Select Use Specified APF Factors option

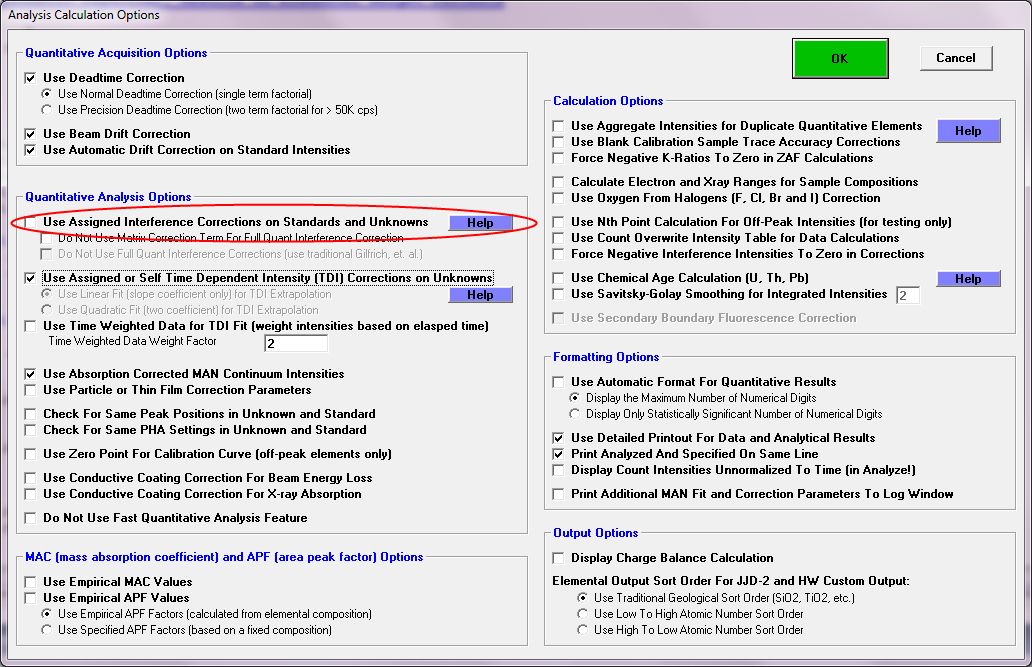47,630
